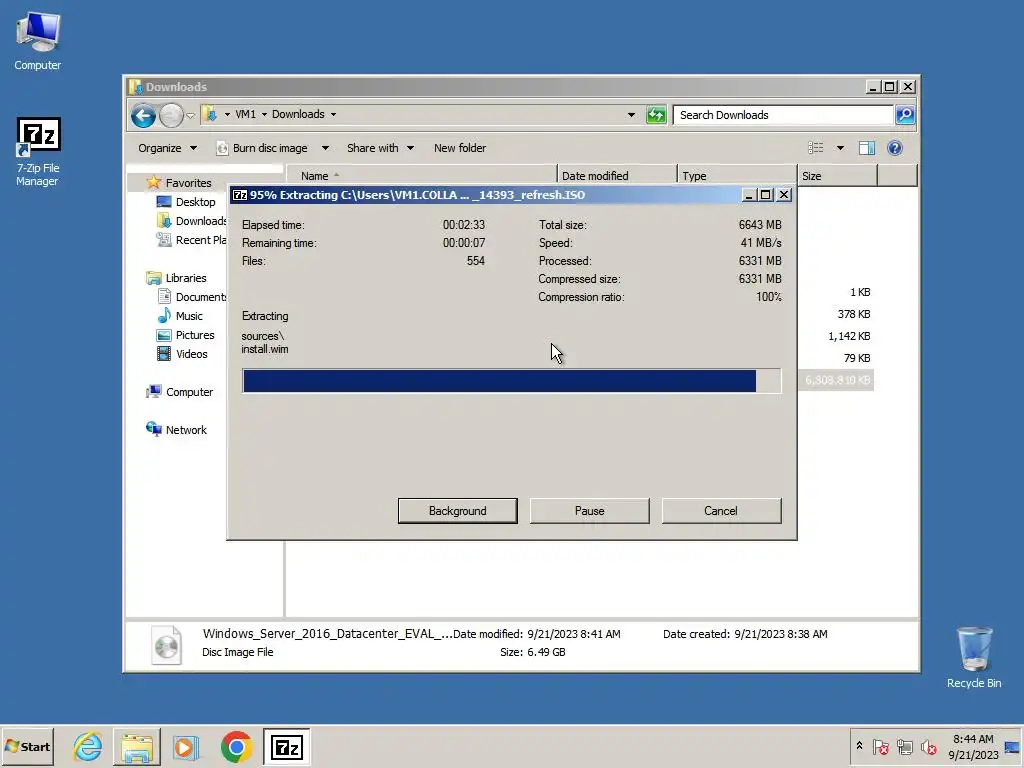Screen dimensions: 1024x768
Task: Select Recent Places in navigation pane
Action: click(x=192, y=240)
